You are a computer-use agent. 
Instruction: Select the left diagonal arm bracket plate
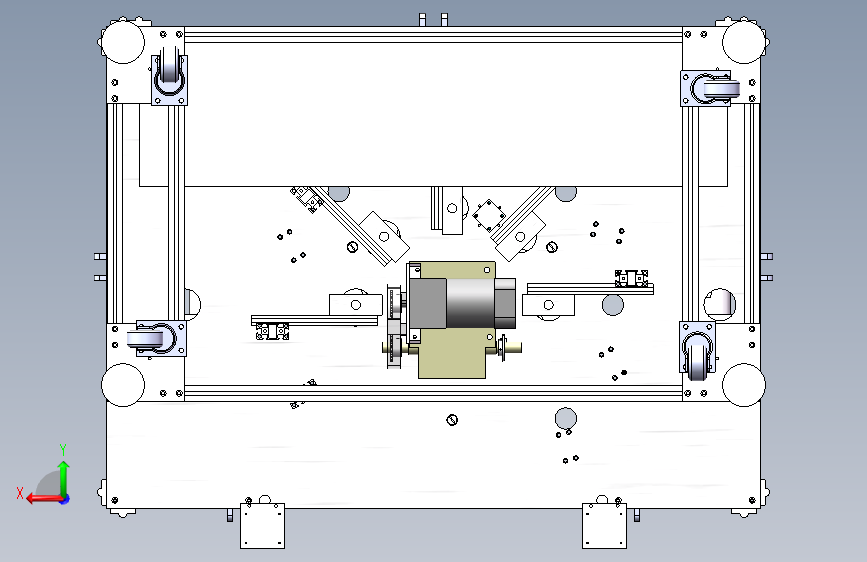[384, 236]
